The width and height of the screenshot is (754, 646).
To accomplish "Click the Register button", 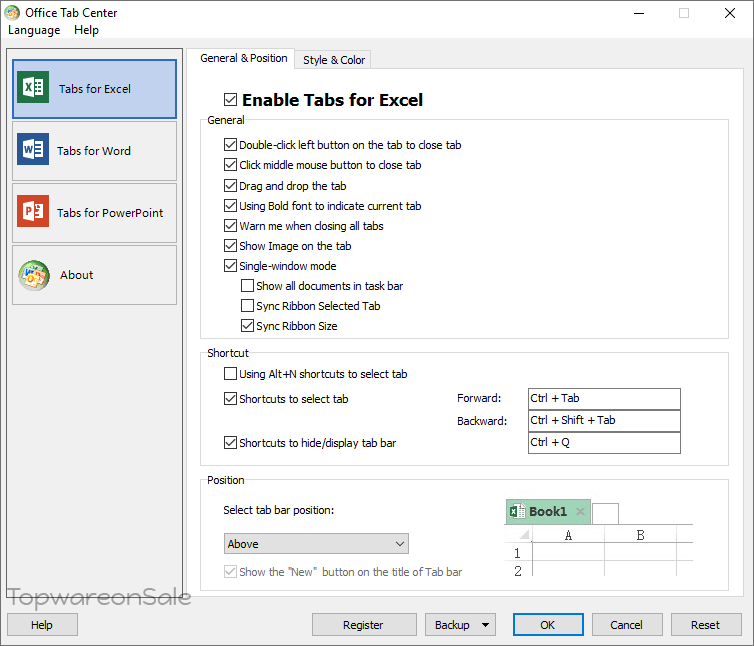I will pos(364,625).
